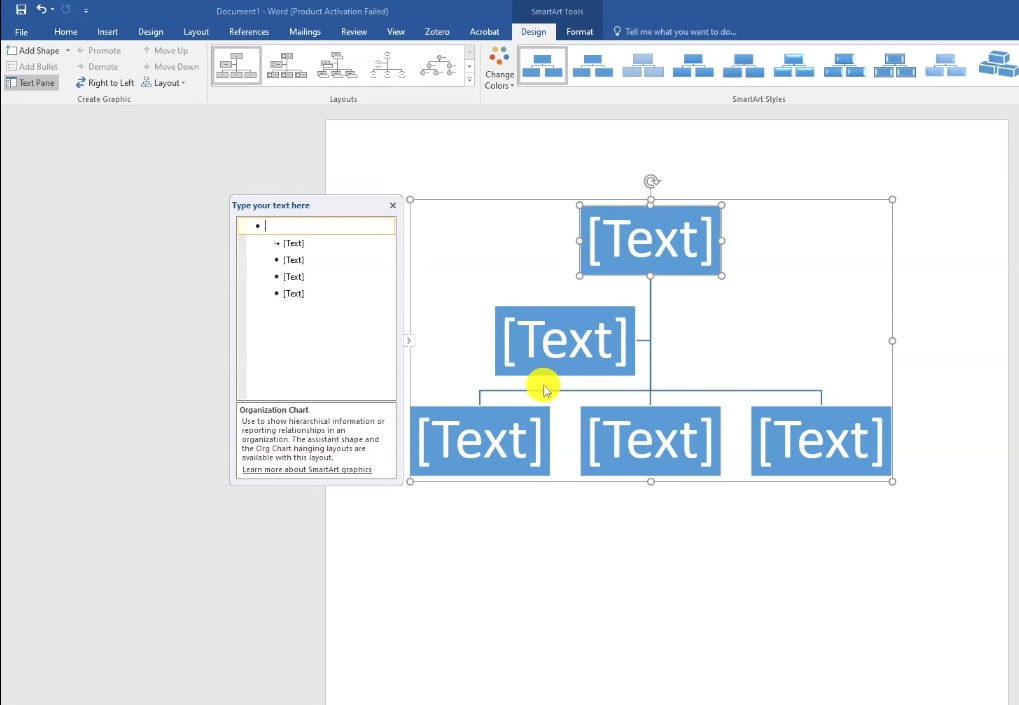Open the Add Shape dropdown arrow
Viewport: 1019px width, 705px height.
pyautogui.click(x=68, y=50)
